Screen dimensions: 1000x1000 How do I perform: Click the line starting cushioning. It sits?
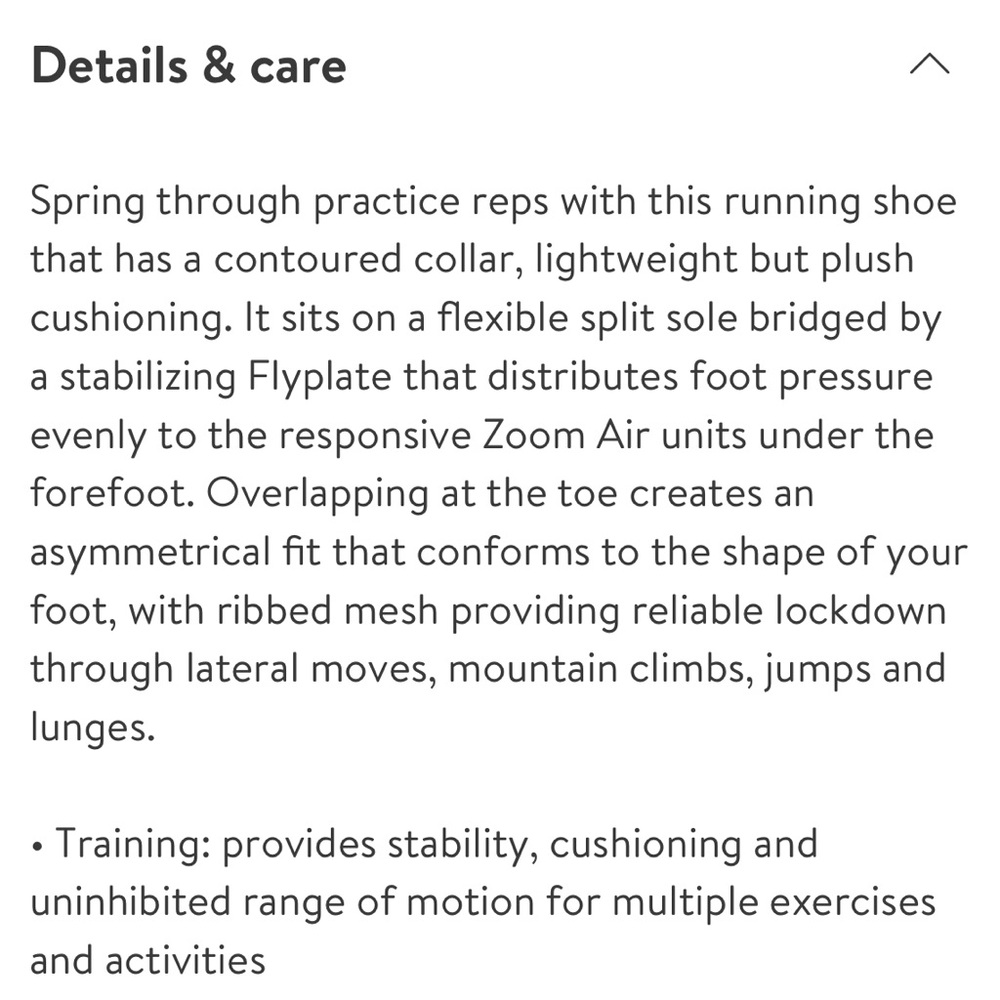coord(486,319)
